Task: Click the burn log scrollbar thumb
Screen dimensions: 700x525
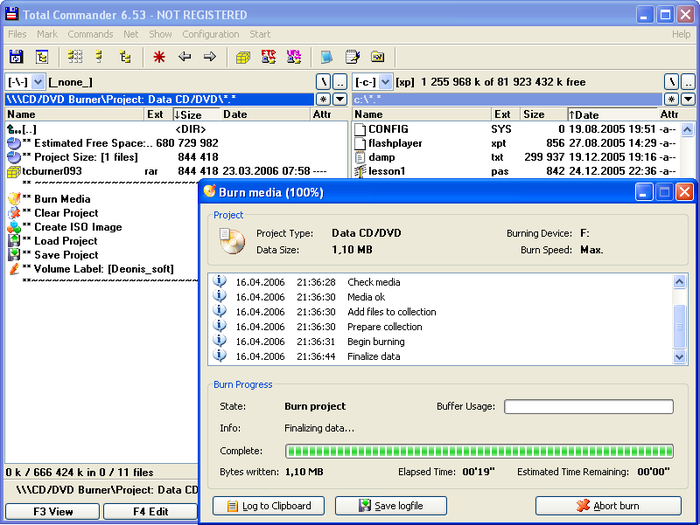Action: [679, 326]
